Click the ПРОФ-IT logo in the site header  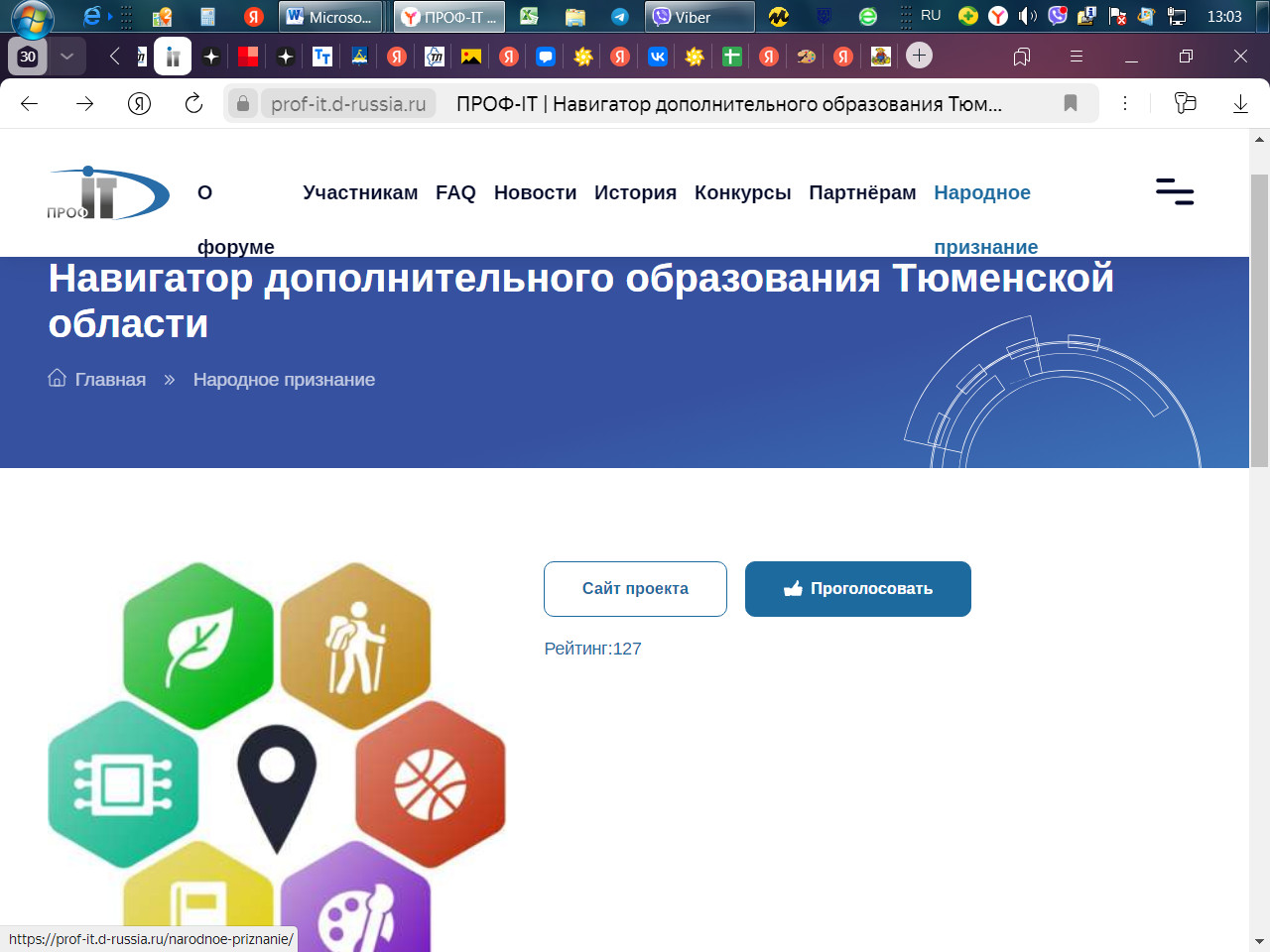pos(107,195)
